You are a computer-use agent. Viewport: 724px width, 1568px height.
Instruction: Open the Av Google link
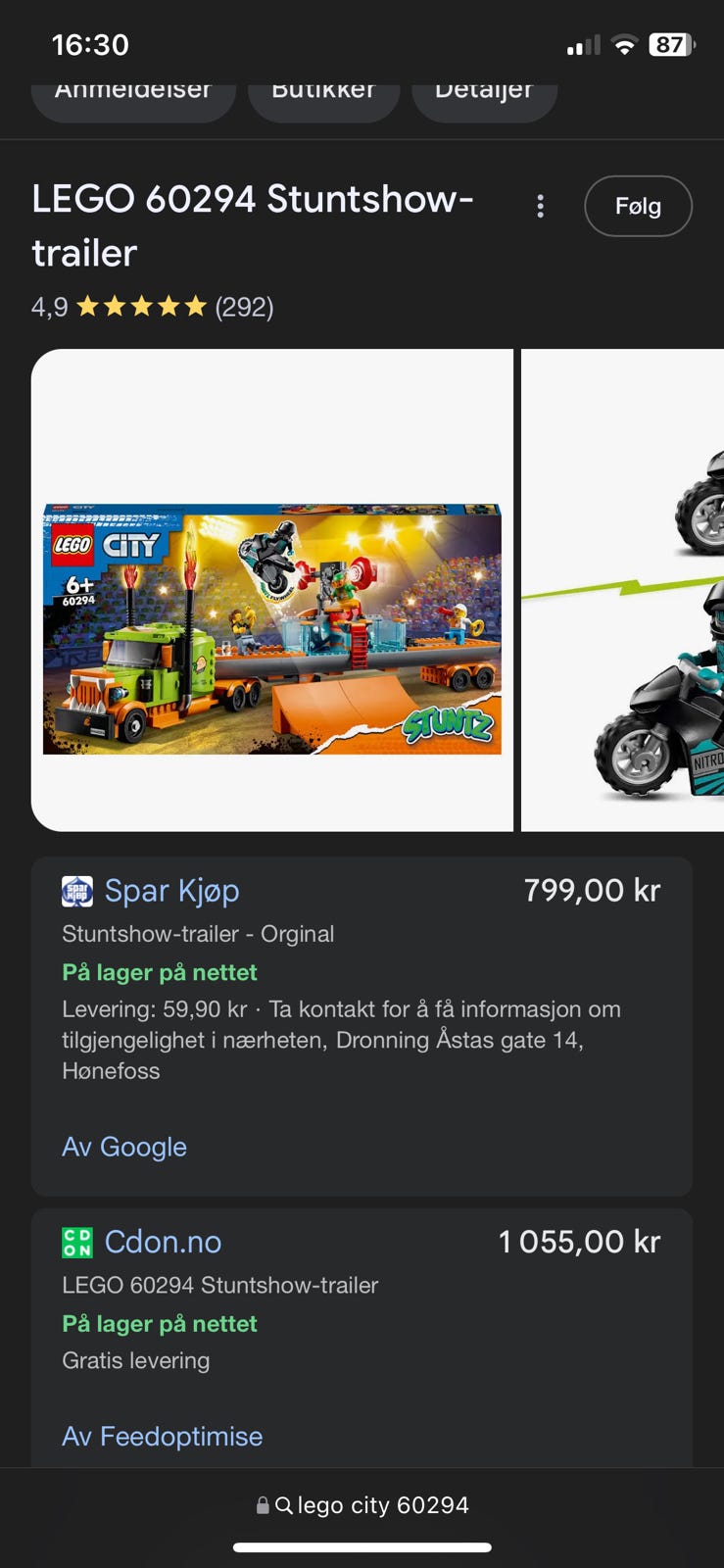124,1147
